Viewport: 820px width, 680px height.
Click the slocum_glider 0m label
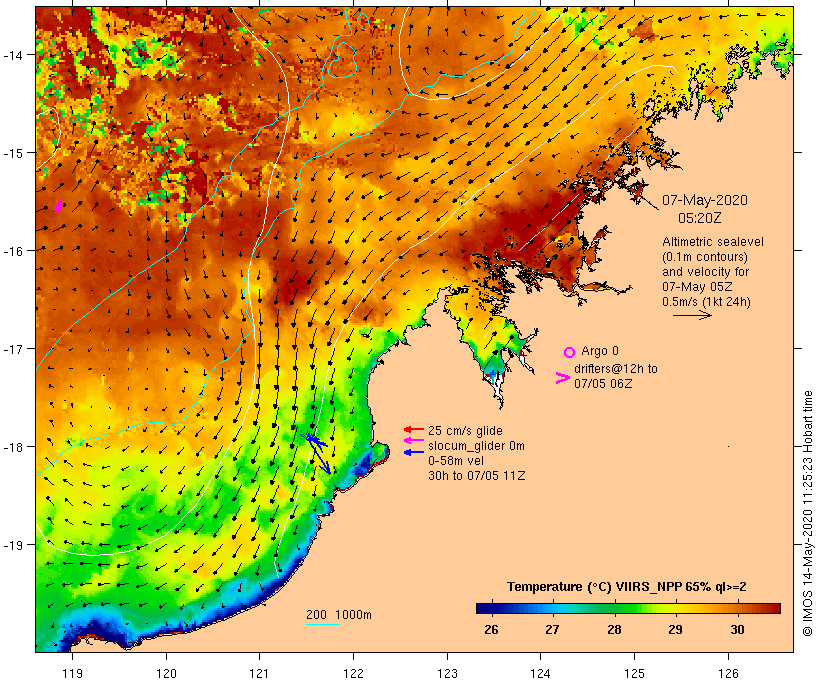coord(476,446)
